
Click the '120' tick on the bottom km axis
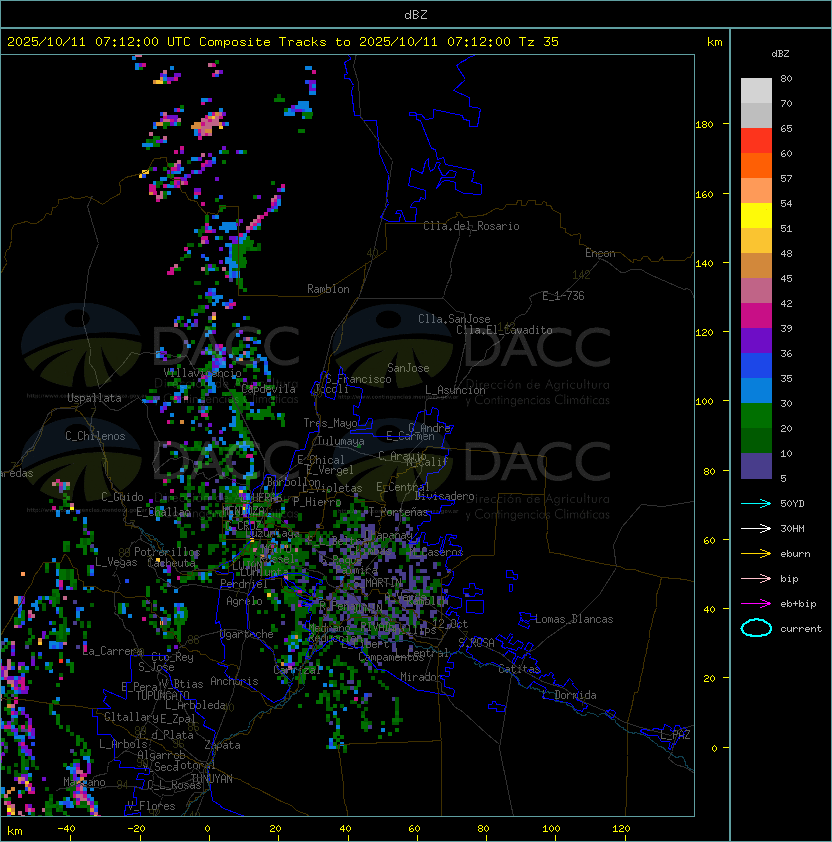[x=621, y=829]
